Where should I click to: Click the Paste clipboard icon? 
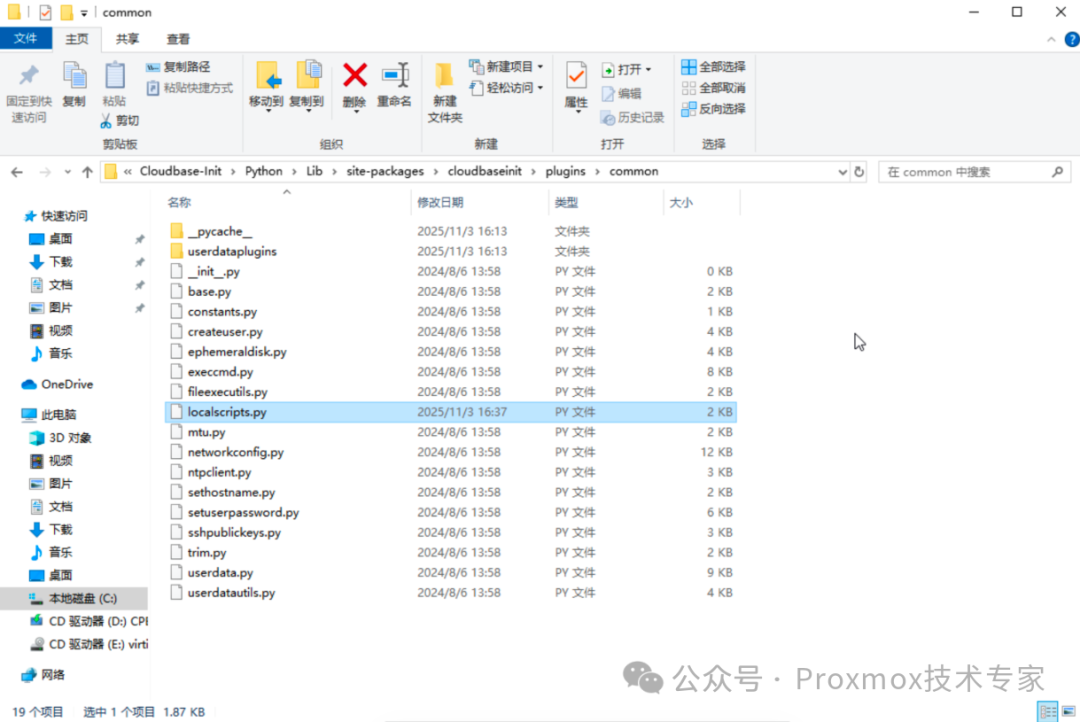tap(114, 76)
